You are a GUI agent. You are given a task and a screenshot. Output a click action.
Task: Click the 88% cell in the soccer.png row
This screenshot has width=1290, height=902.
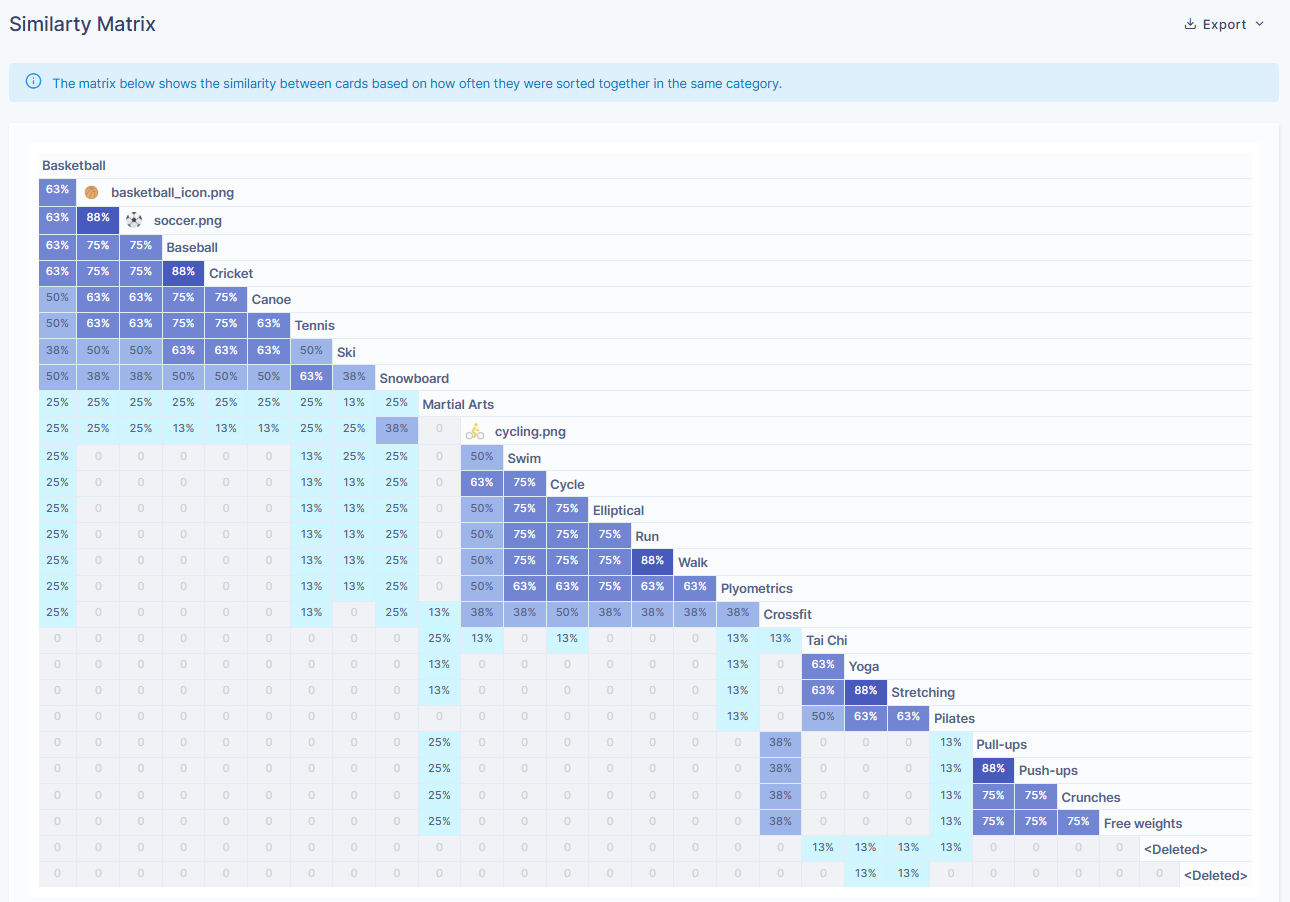tap(99, 218)
